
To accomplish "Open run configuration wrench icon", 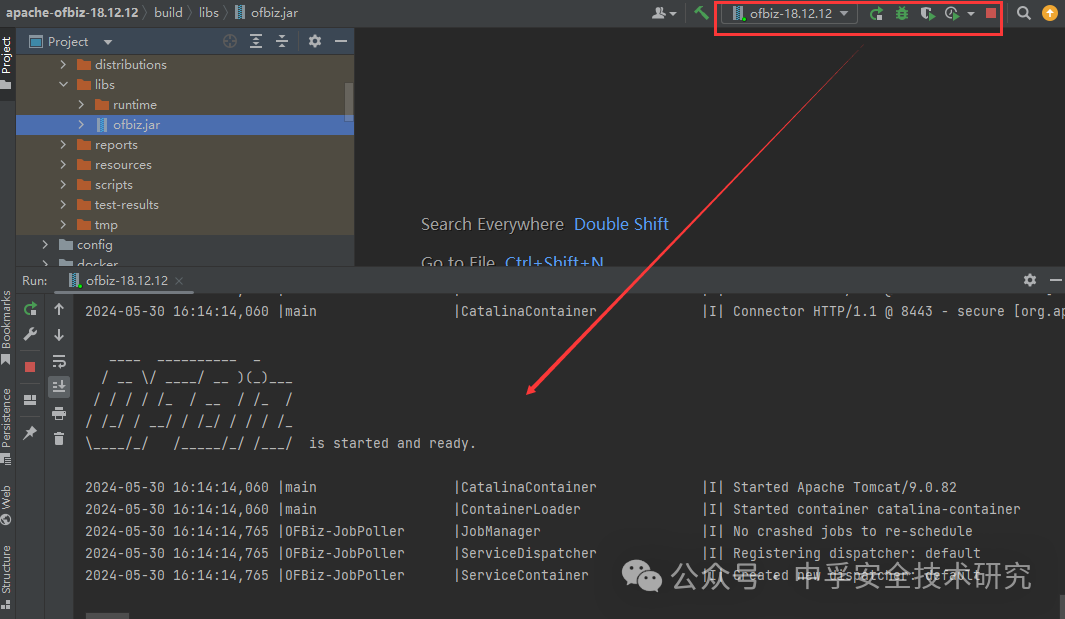I will coord(30,334).
